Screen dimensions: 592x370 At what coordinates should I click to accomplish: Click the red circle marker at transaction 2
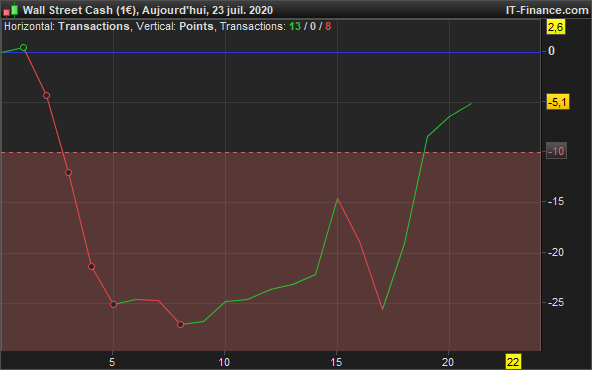[46, 96]
